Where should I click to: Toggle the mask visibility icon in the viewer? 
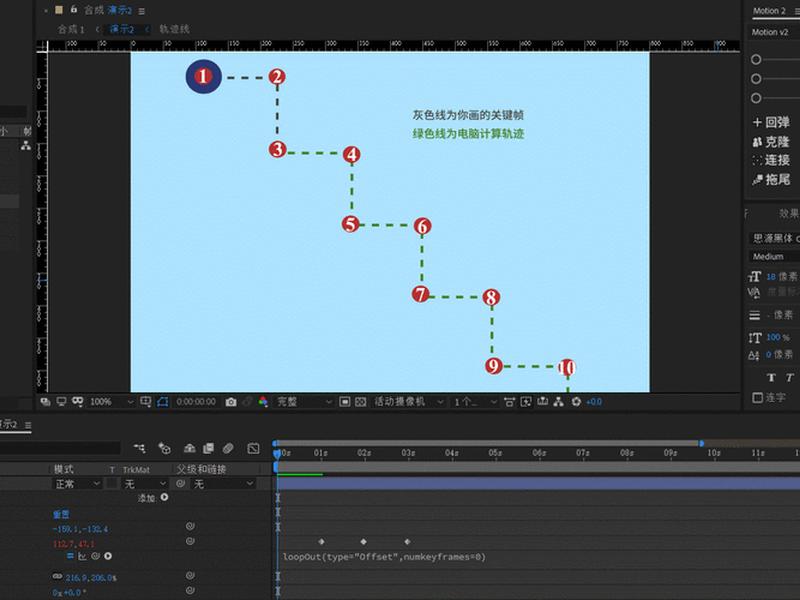[x=162, y=402]
